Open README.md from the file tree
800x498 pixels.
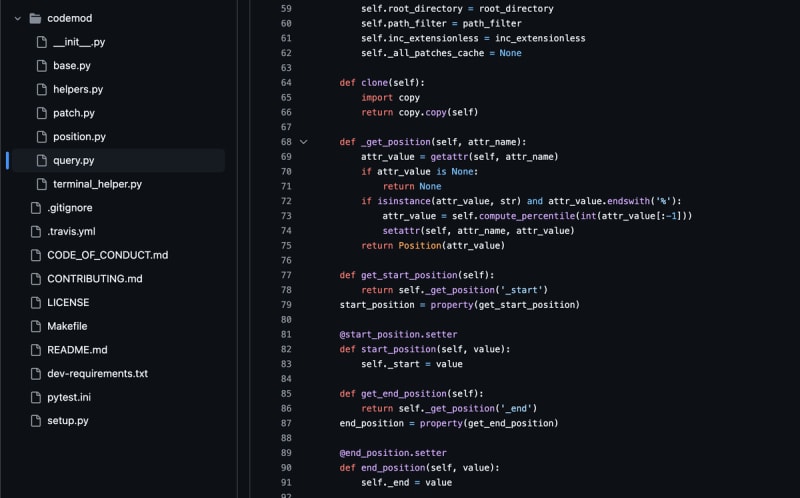click(77, 350)
